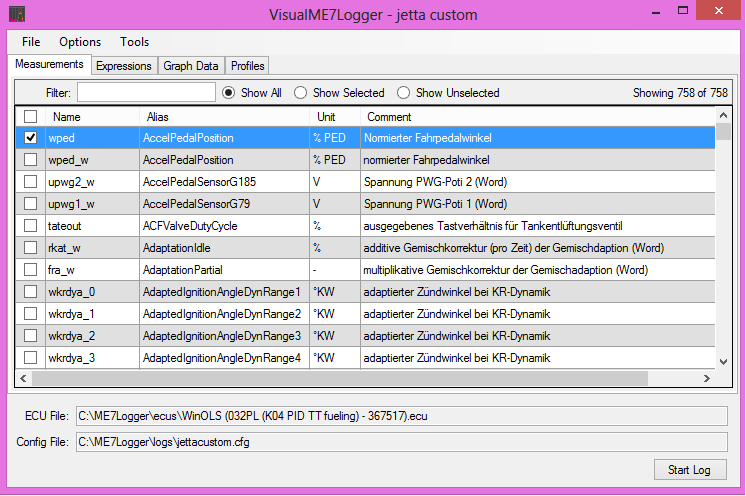Screen dimensions: 746x496
Task: Click the horizontal scrollbar left arrow
Action: point(23,379)
